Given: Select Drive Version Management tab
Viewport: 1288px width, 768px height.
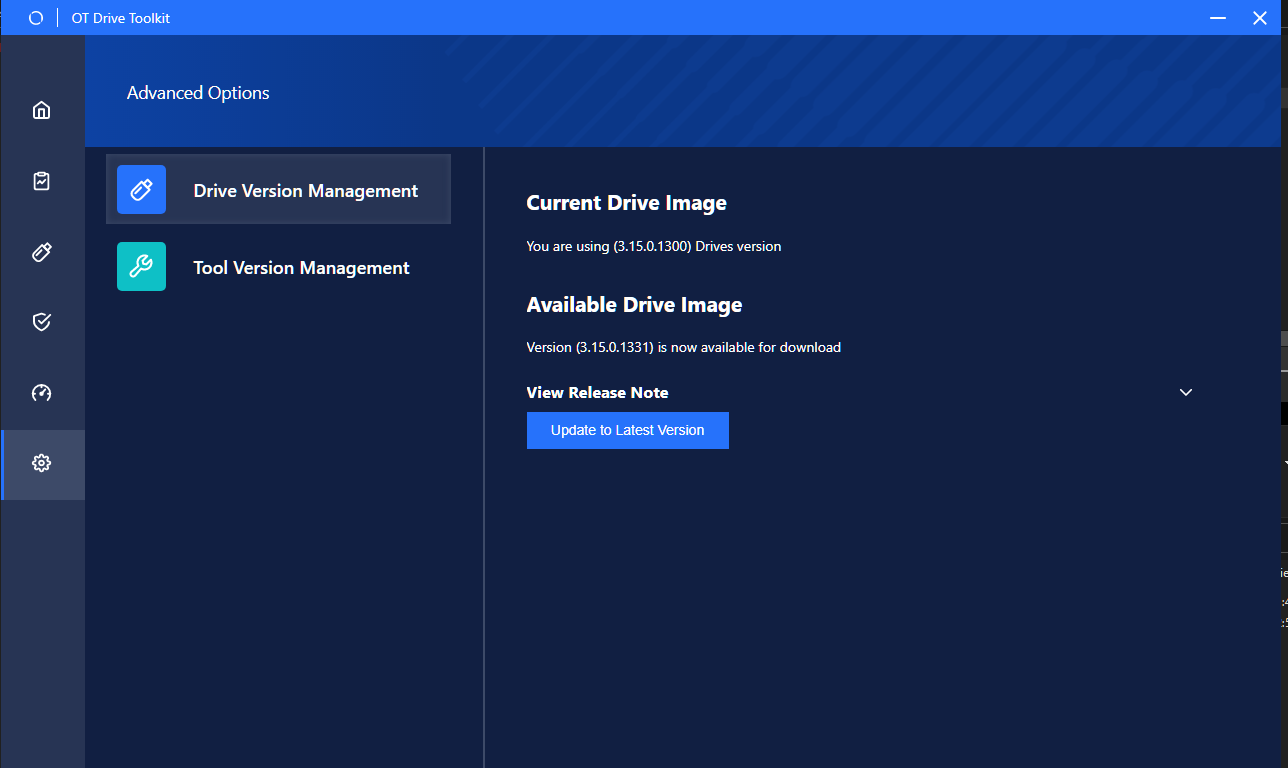Looking at the screenshot, I should [278, 189].
